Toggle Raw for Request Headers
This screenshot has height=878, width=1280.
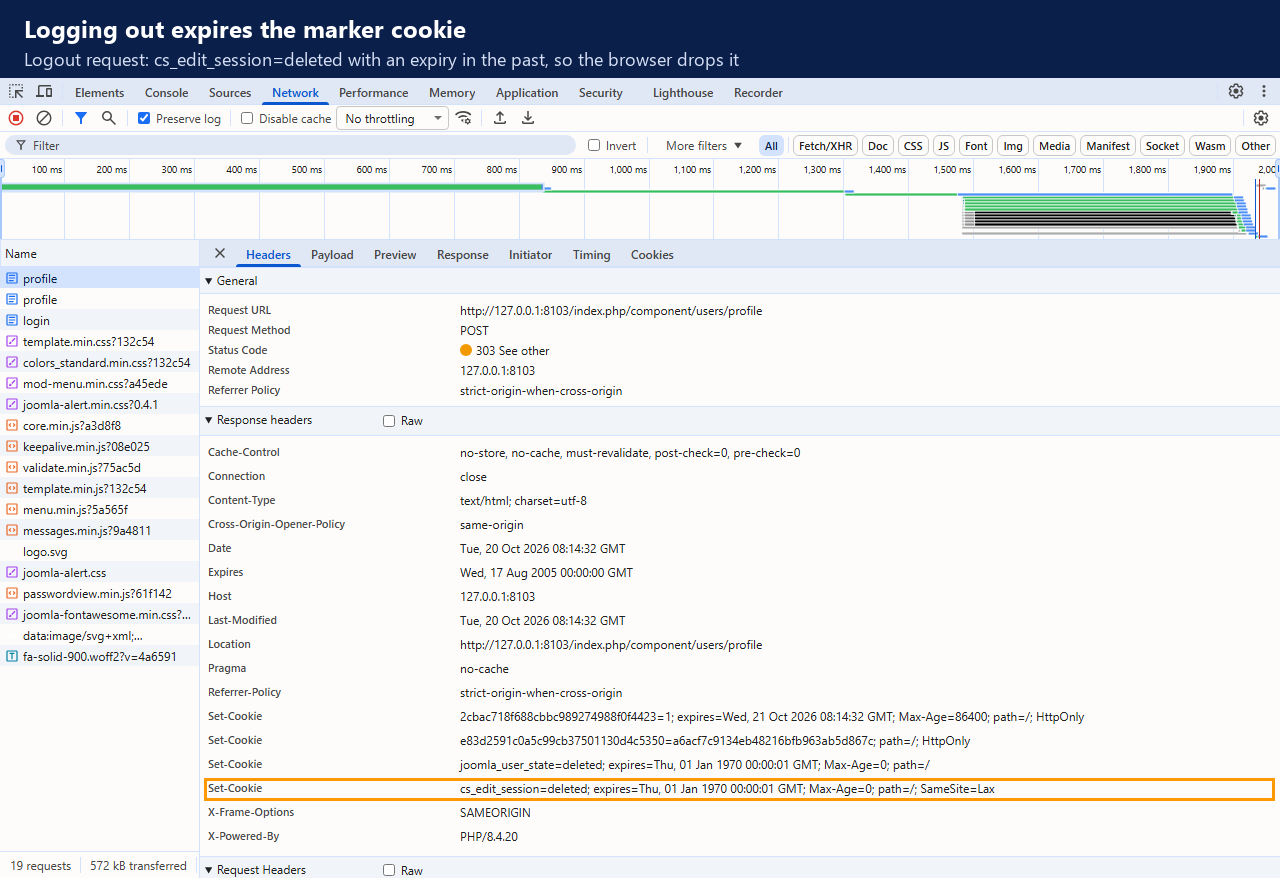(x=389, y=870)
